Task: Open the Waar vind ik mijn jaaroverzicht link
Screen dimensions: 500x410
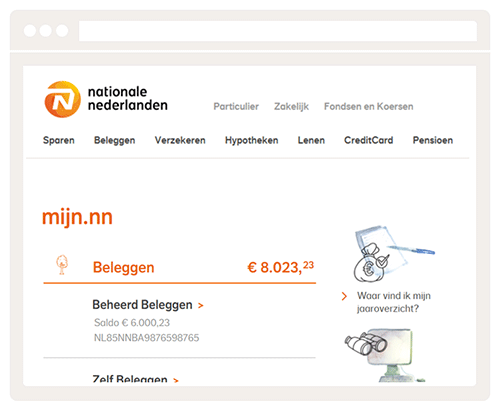Action: coord(394,302)
